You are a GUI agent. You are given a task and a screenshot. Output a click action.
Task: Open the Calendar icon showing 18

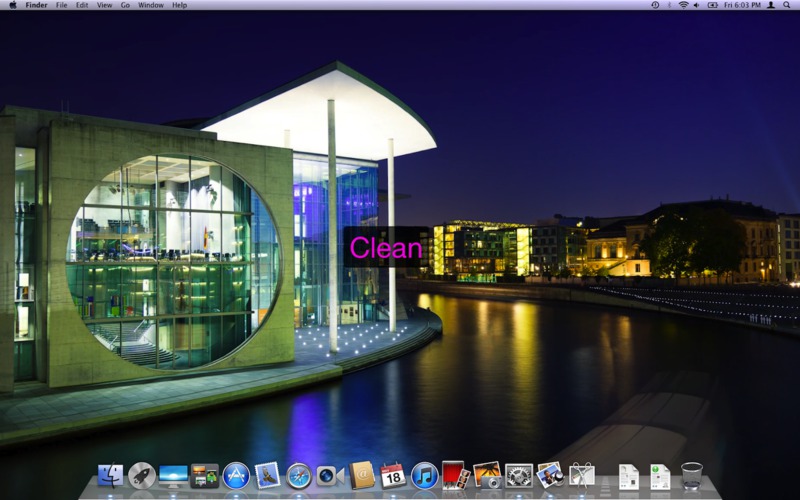[x=392, y=475]
